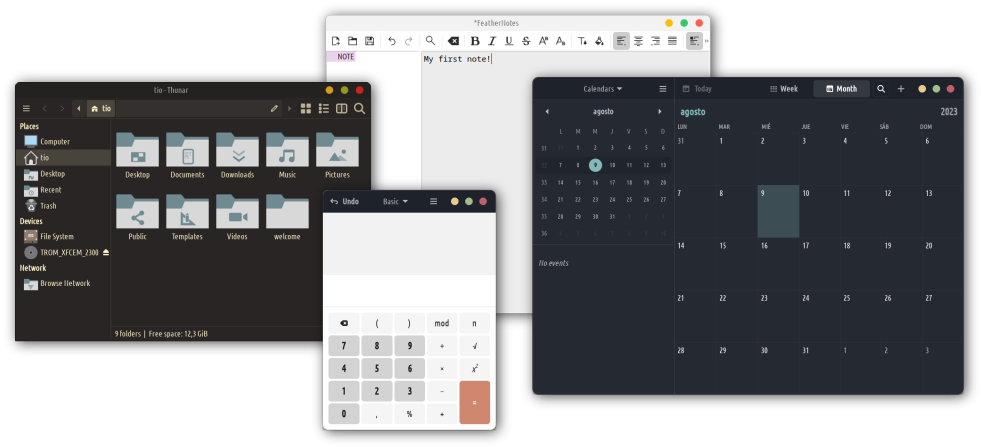Screen dimensions: 981x447
Task: Select Trash in Thunar Places sidebar
Action: (x=47, y=206)
